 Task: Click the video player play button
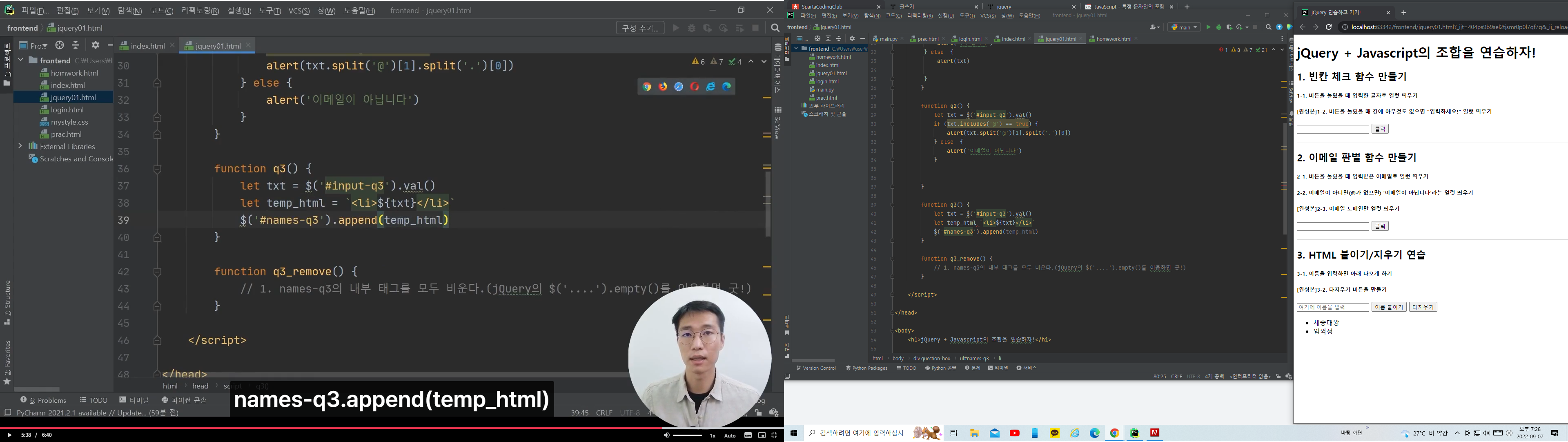pos(9,435)
